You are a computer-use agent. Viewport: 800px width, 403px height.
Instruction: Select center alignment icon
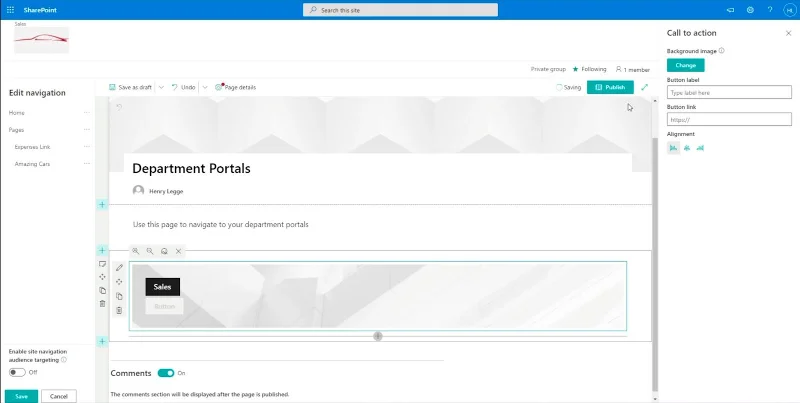point(687,148)
